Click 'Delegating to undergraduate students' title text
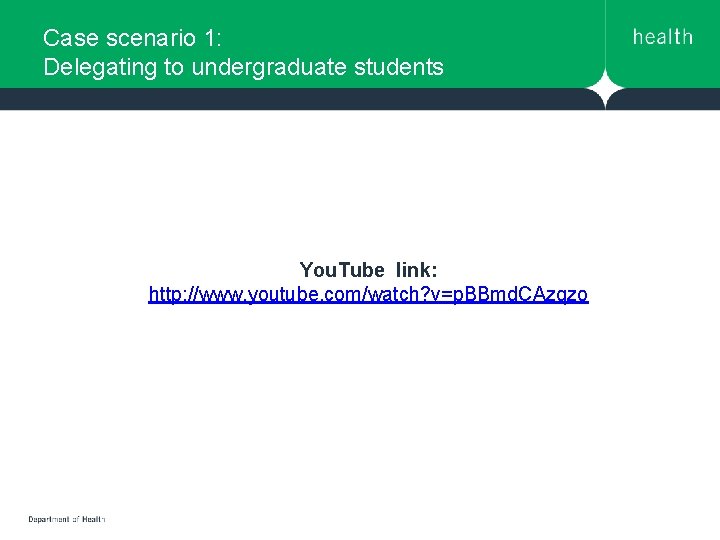The image size is (720, 540). pos(243,67)
